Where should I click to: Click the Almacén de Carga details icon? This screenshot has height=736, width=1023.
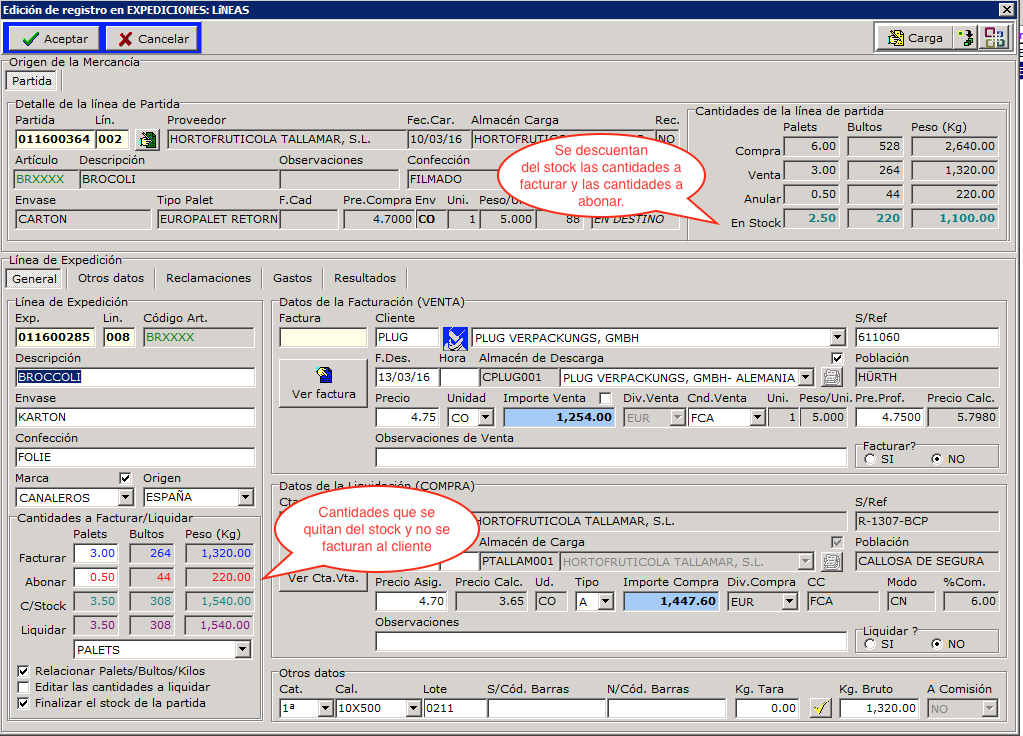(x=831, y=562)
